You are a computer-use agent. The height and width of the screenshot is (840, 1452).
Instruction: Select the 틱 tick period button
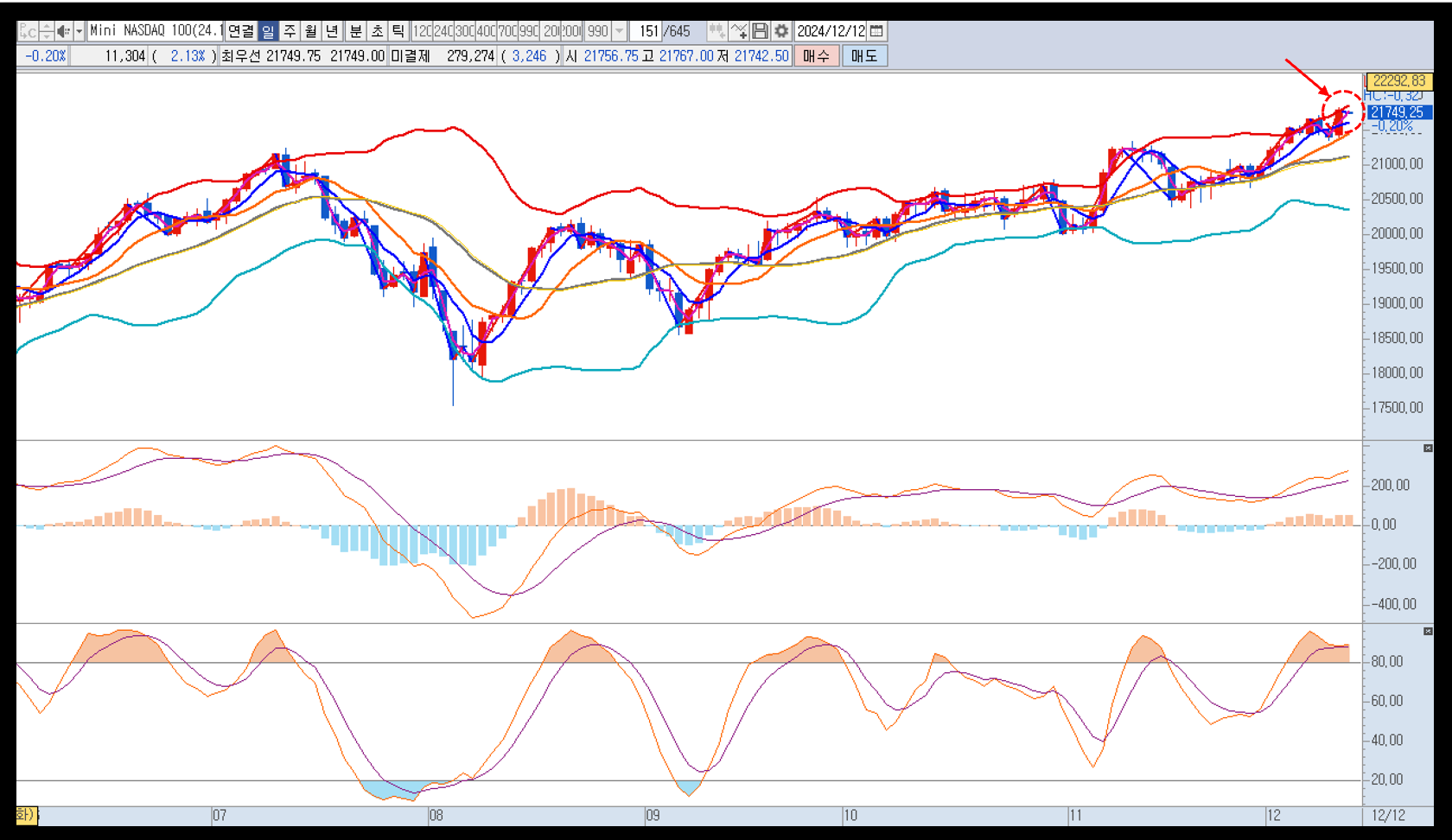point(398,31)
